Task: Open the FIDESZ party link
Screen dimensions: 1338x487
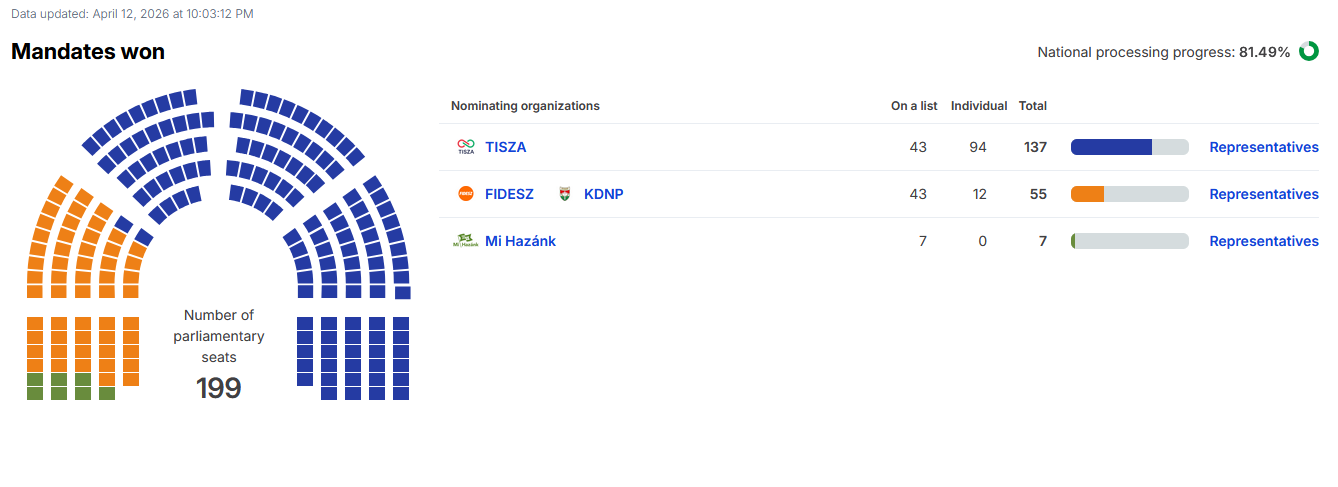Action: (x=509, y=194)
